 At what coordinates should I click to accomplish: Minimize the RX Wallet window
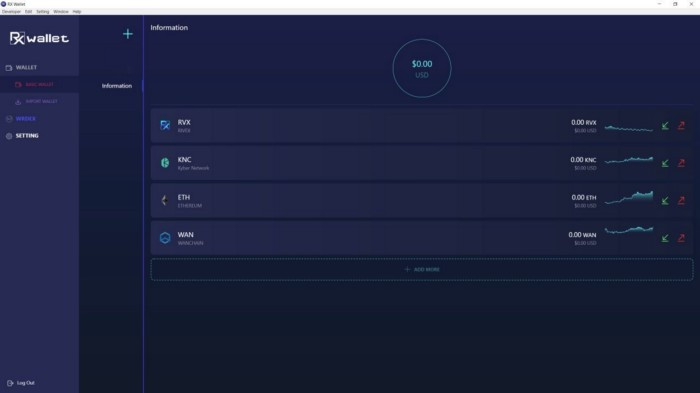pos(659,4)
